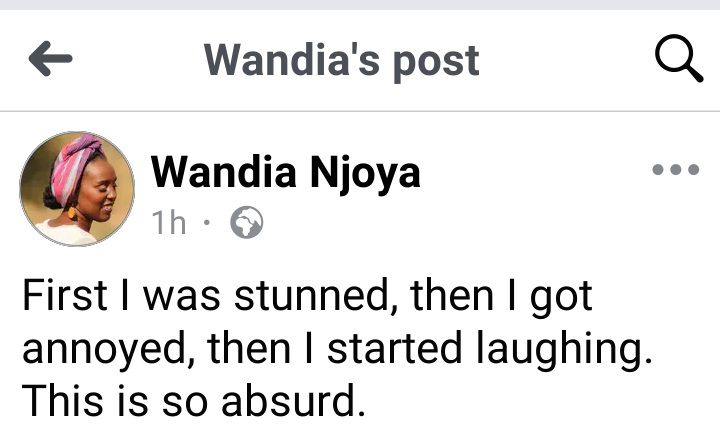Tap the sentence "This is so absurd."

pyautogui.click(x=190, y=398)
